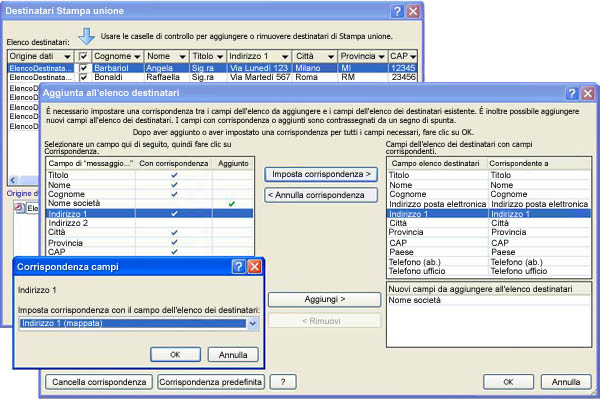Open the Origine dati column dropdown

pyautogui.click(x=67, y=57)
